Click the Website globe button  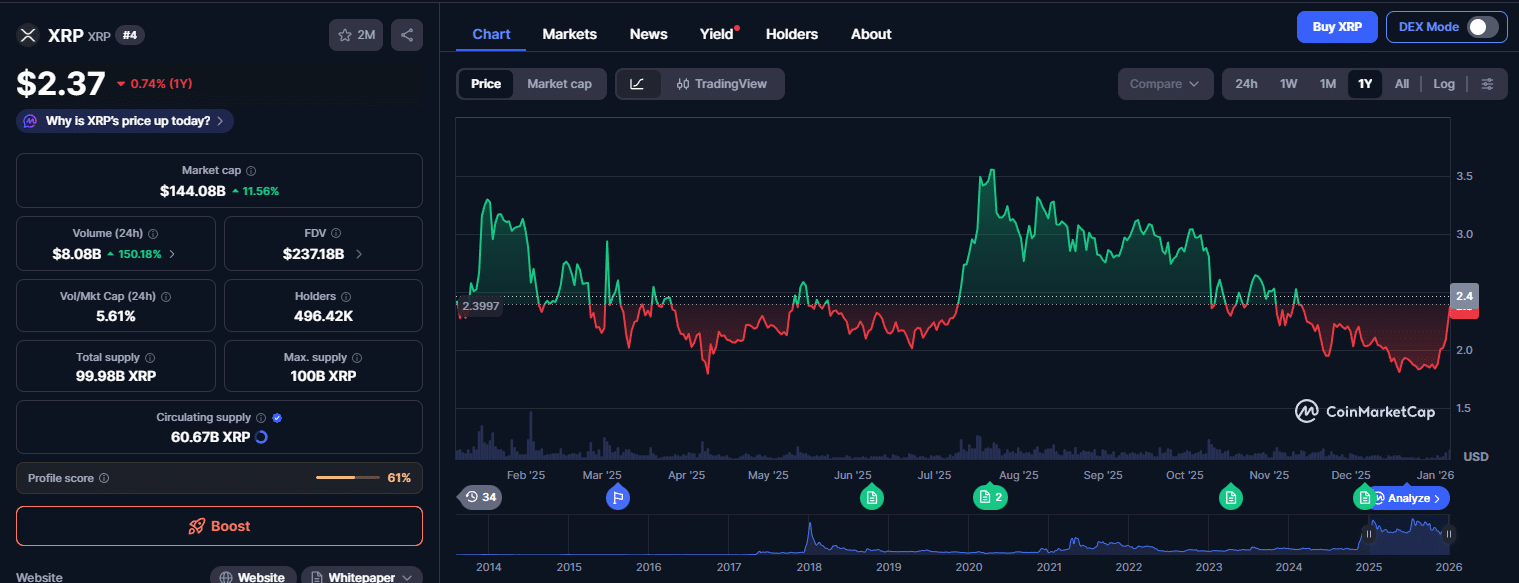point(252,576)
